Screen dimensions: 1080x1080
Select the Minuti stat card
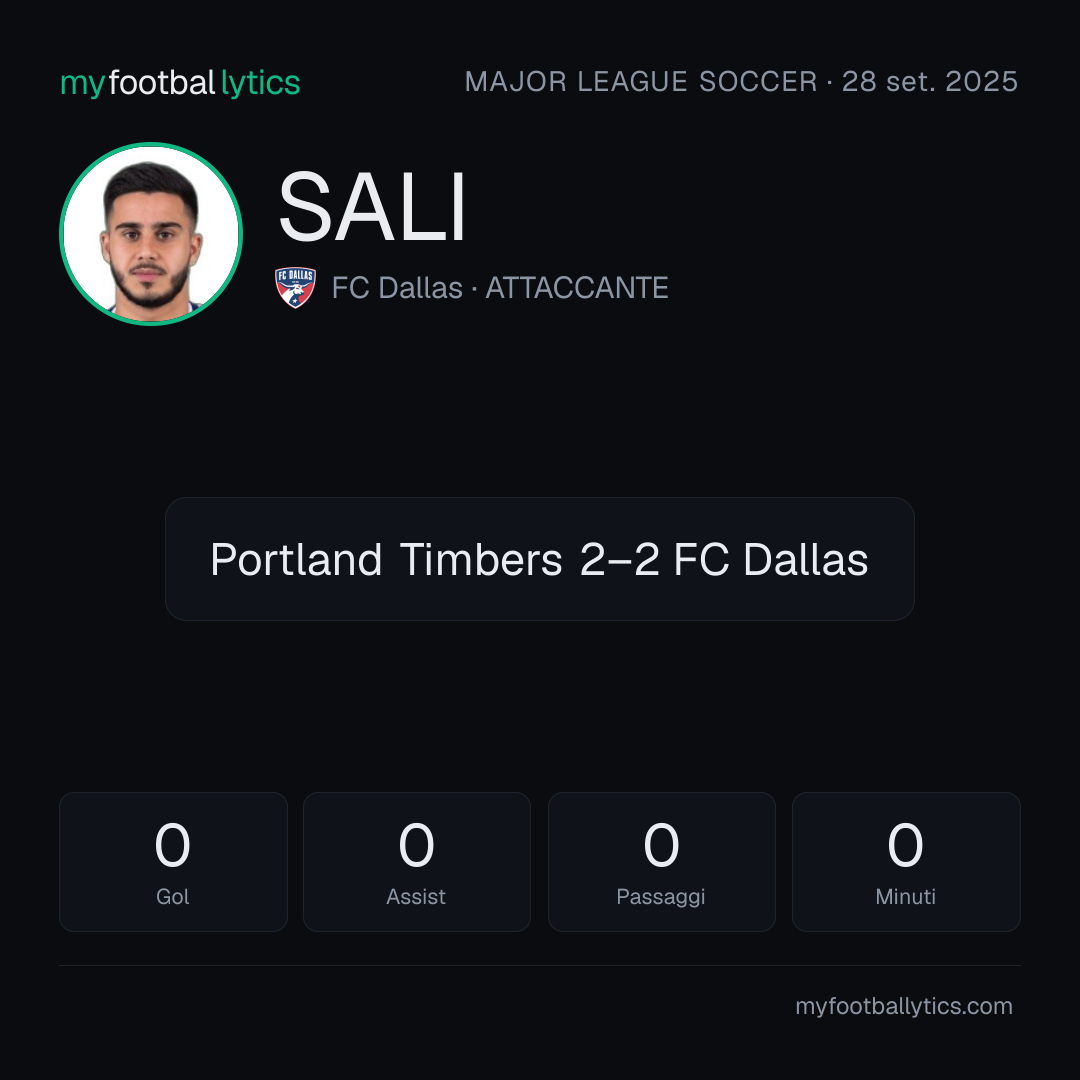(x=906, y=862)
